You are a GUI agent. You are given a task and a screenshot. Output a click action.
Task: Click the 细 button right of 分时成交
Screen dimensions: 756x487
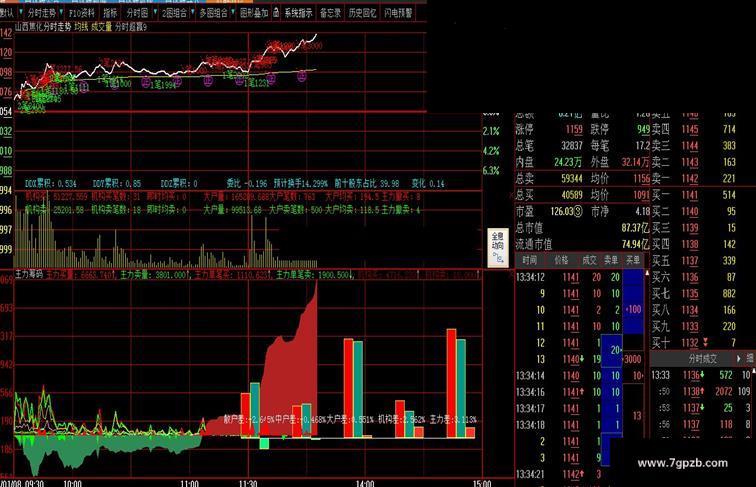click(750, 359)
